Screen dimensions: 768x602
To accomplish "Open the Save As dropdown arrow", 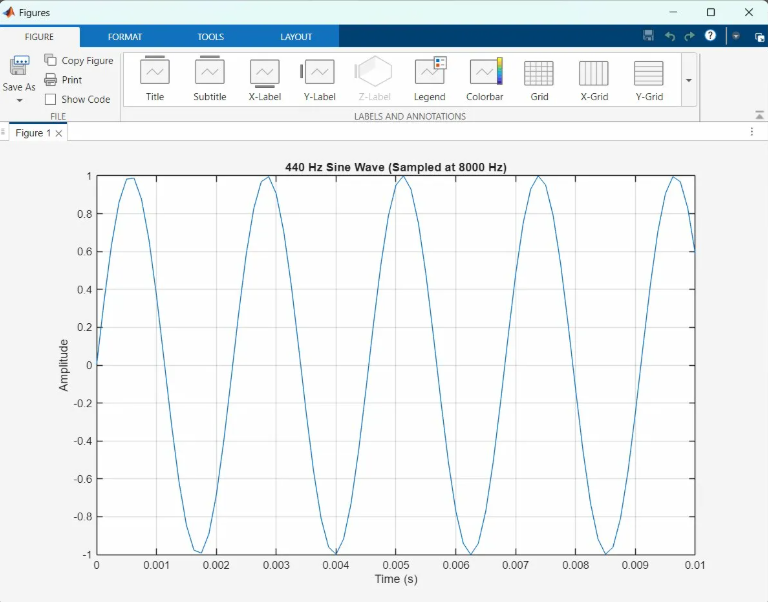I will point(20,100).
